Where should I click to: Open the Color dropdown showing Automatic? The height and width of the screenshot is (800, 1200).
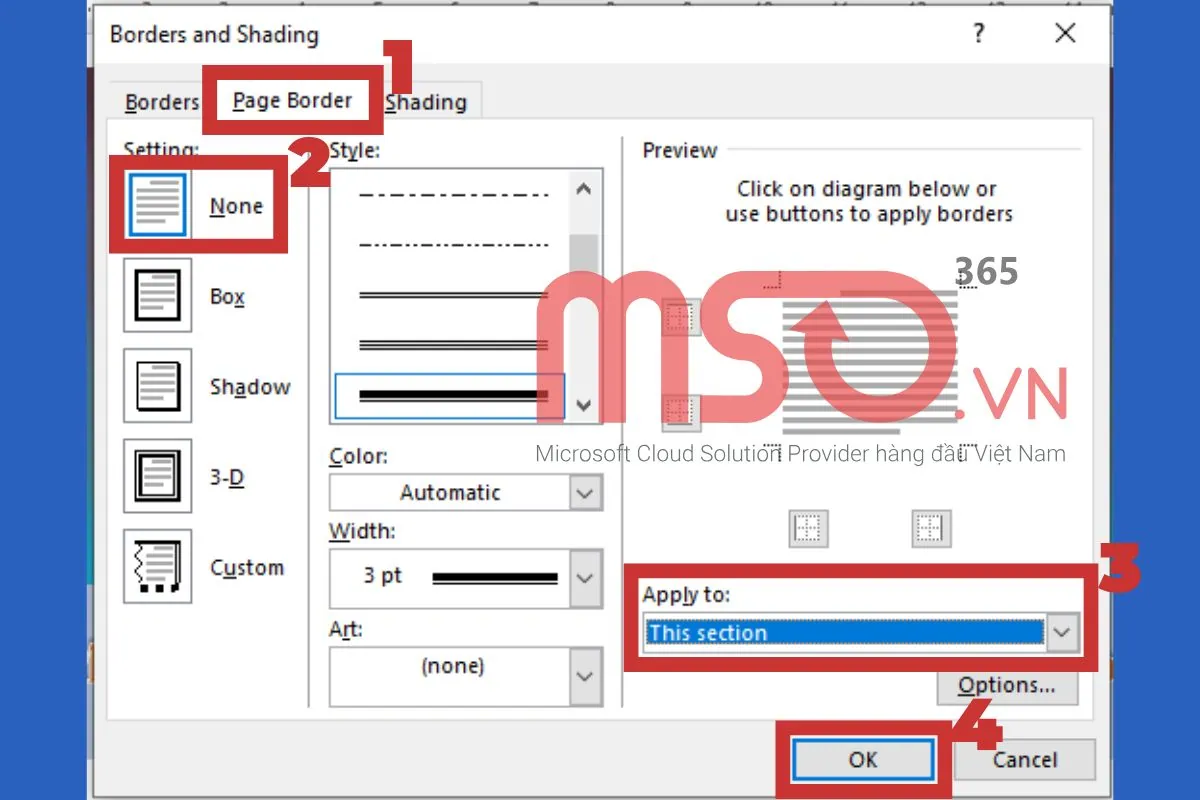coord(585,493)
